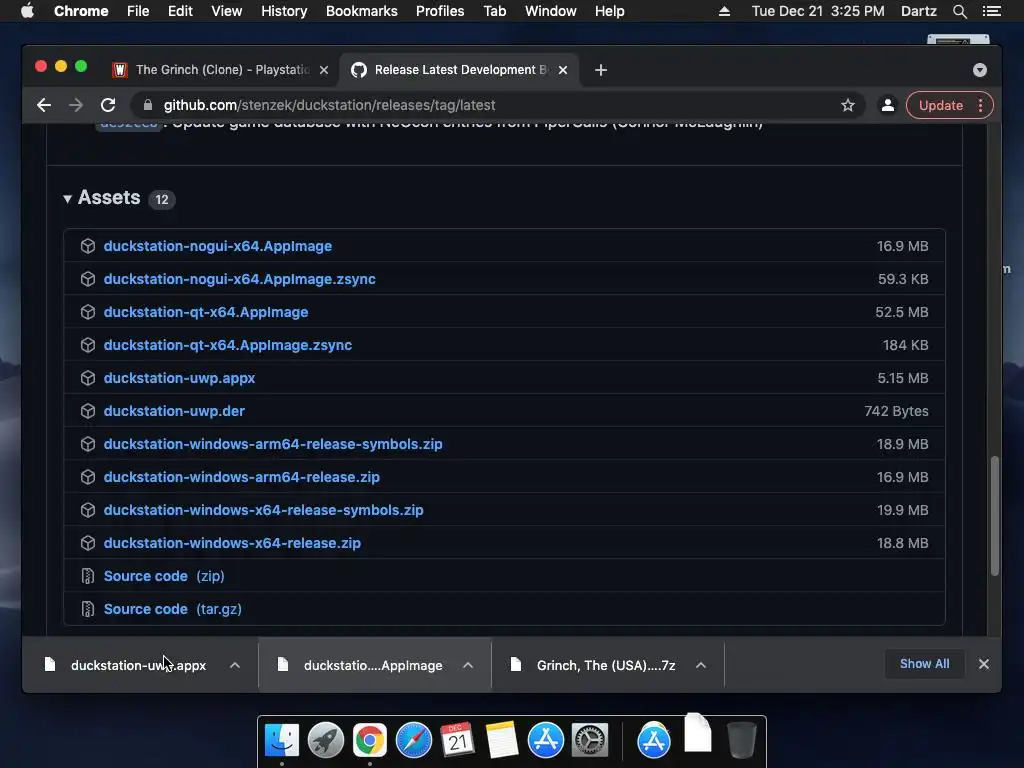Download duckstation-windows-arm64-release.zip
This screenshot has height=768, width=1024.
tap(242, 477)
